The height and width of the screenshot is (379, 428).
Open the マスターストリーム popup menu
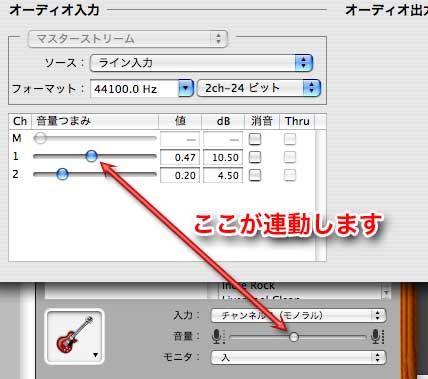click(128, 39)
